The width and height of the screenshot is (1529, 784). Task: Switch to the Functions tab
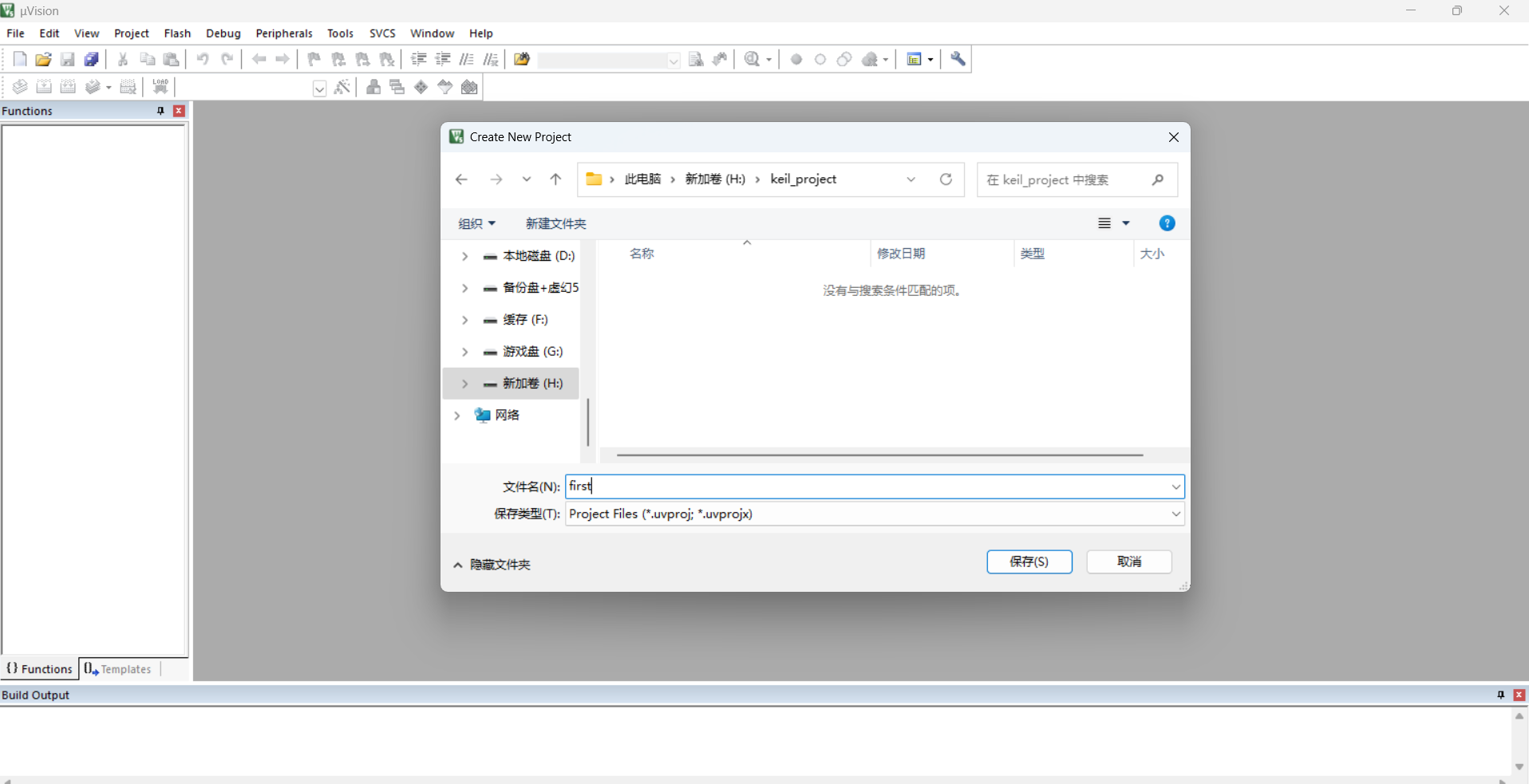40,669
